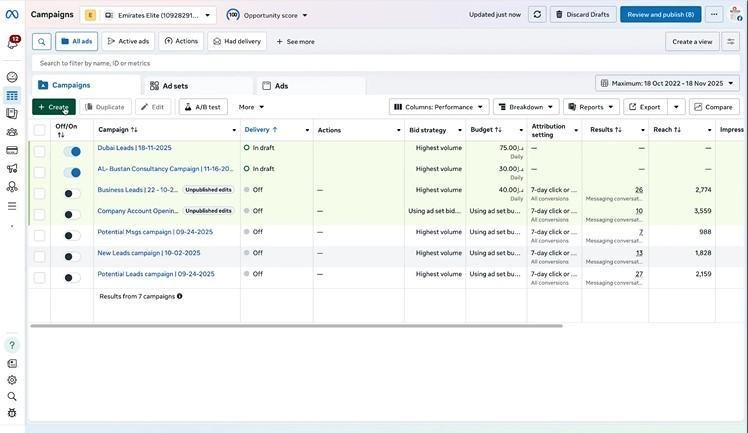Expand Opportunity score dropdown
Screen dimensions: 748x433
[x=267, y=15]
